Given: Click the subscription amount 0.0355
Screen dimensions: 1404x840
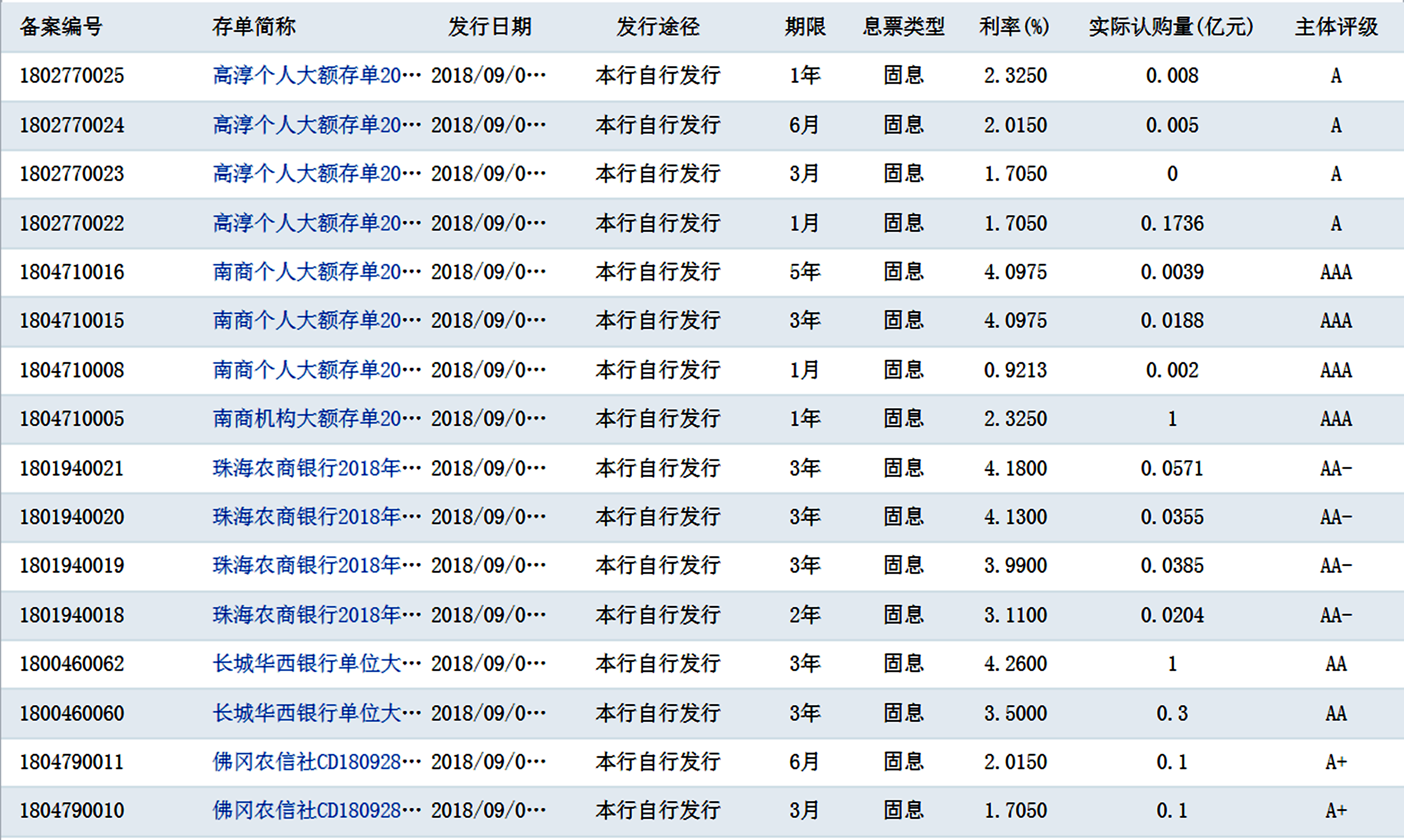Looking at the screenshot, I should point(1172,517).
